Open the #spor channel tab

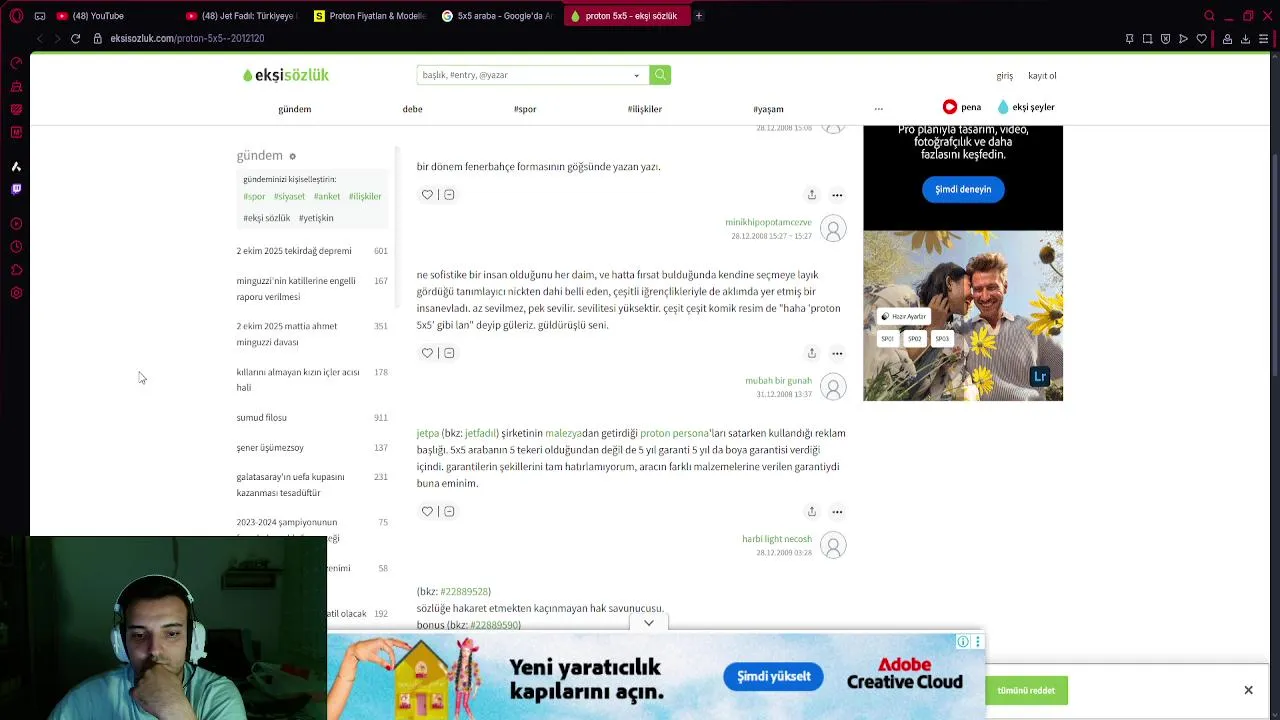[525, 109]
